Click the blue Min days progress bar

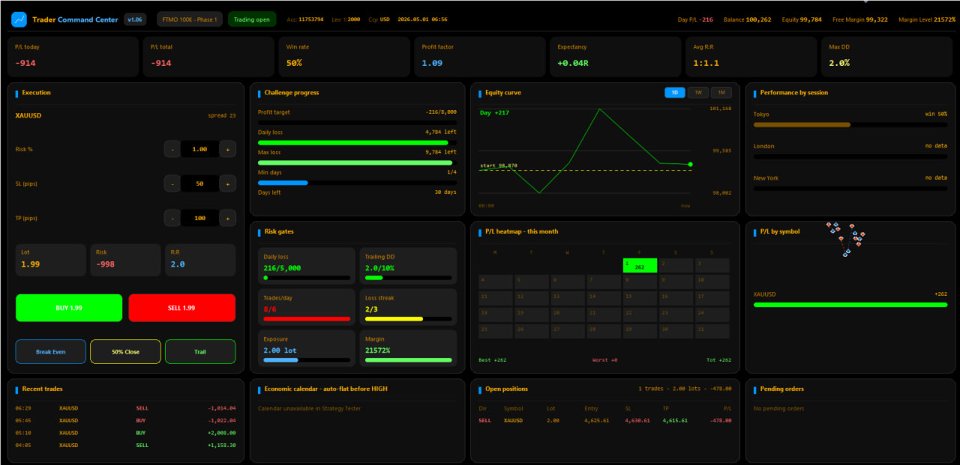coord(357,183)
